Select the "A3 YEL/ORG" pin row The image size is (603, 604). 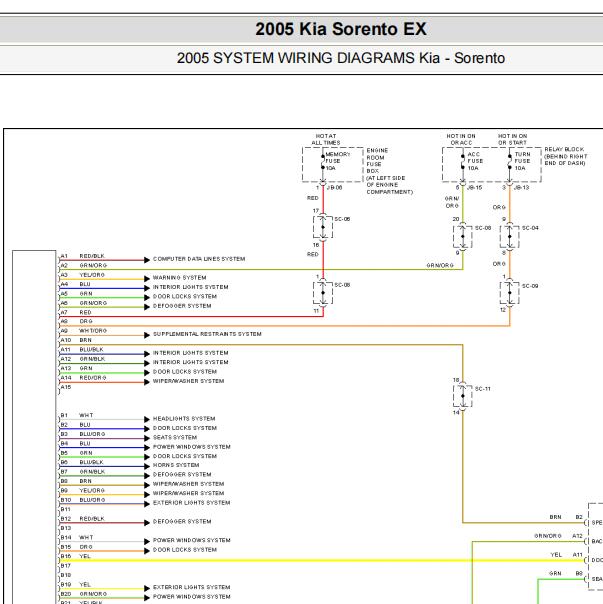point(82,275)
